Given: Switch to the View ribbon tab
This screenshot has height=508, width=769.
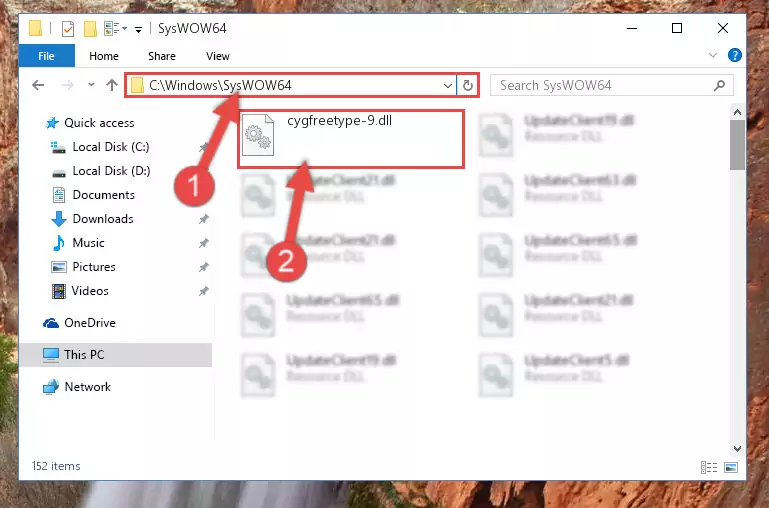Looking at the screenshot, I should click(218, 56).
